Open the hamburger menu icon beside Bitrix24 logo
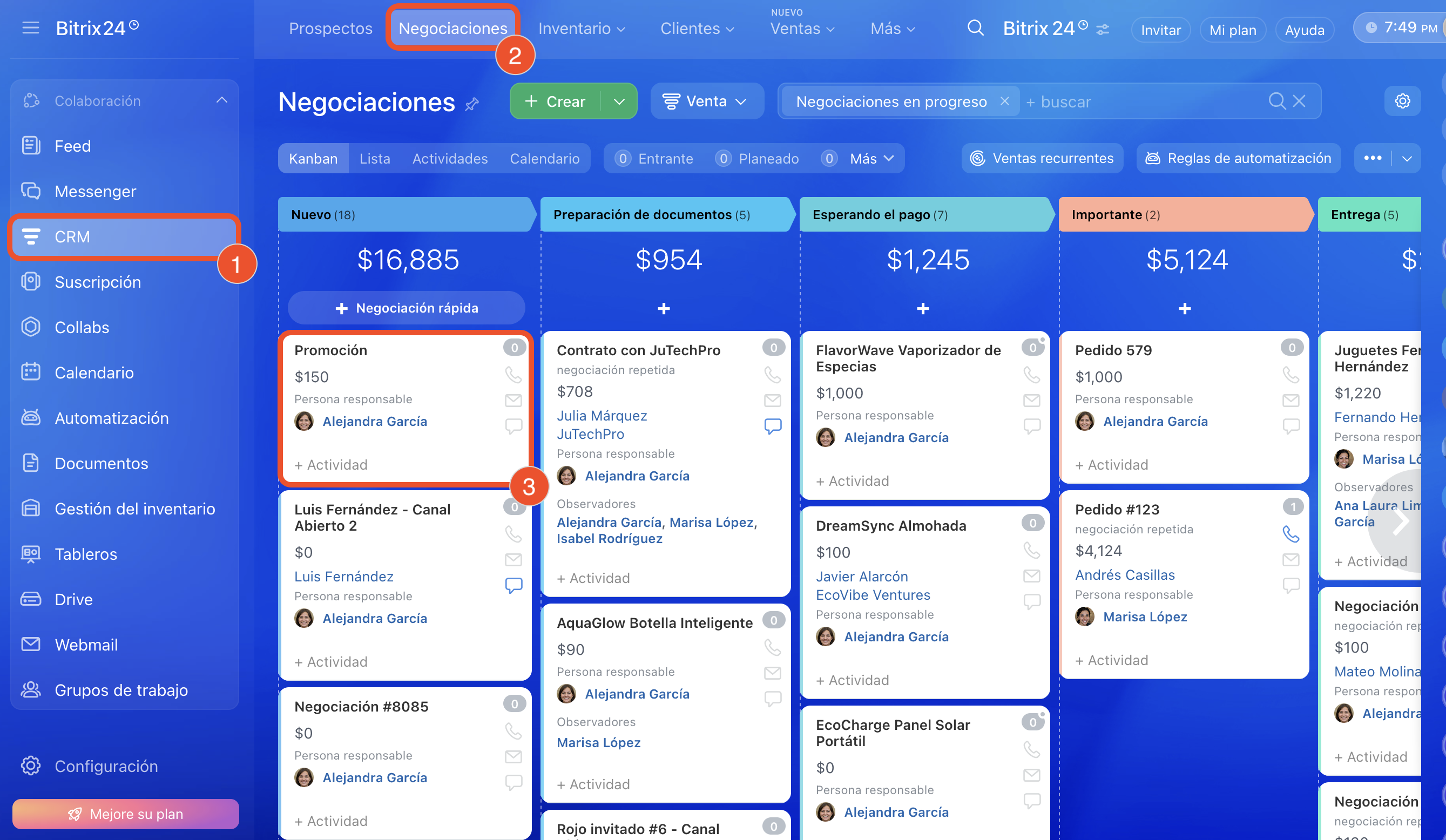 coord(30,28)
